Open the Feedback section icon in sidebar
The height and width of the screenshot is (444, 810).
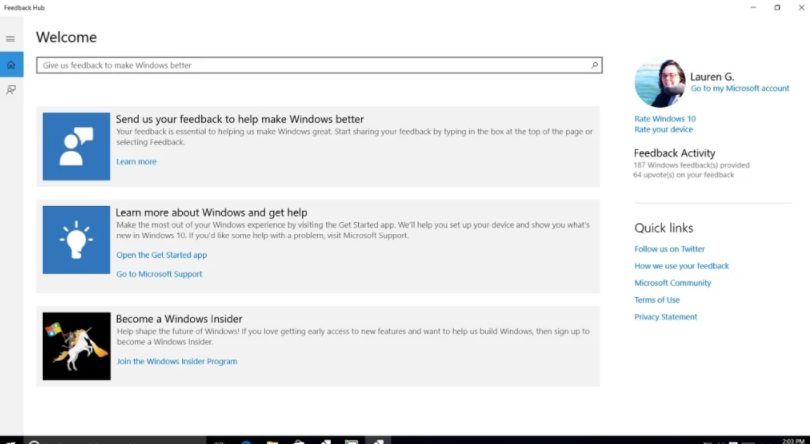(x=11, y=90)
